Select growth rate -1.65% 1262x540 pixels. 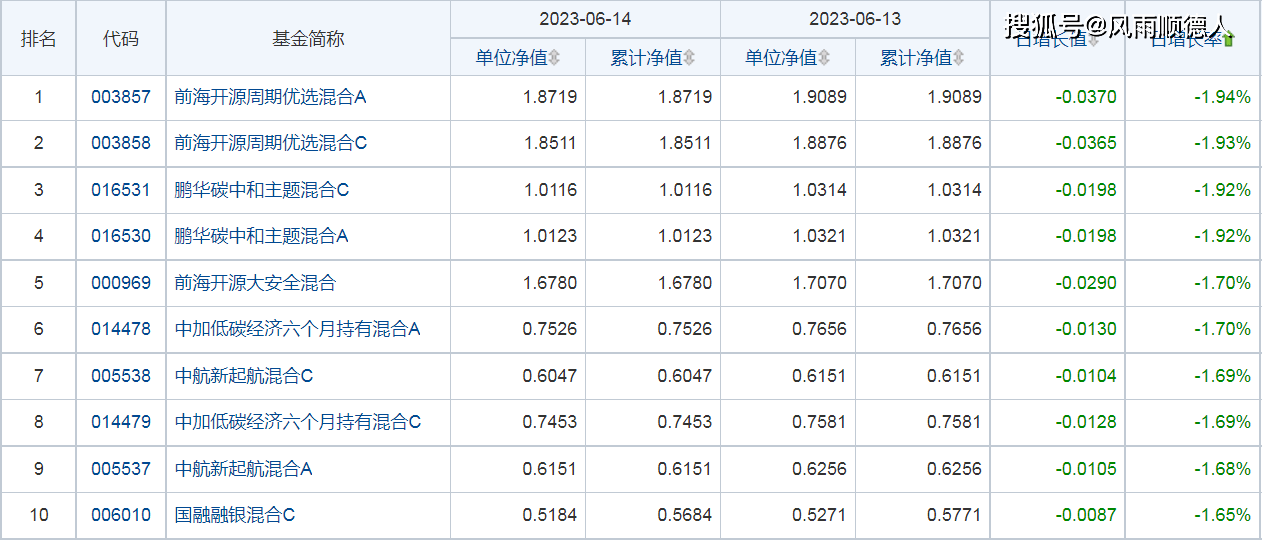1222,515
